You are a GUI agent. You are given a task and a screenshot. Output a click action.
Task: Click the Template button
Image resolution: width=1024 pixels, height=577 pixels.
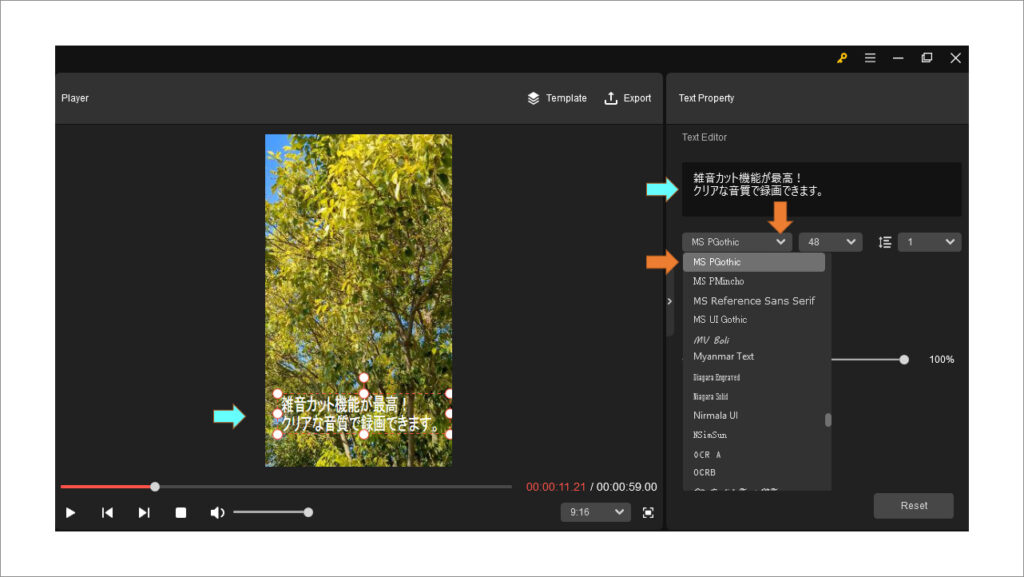click(x=557, y=98)
